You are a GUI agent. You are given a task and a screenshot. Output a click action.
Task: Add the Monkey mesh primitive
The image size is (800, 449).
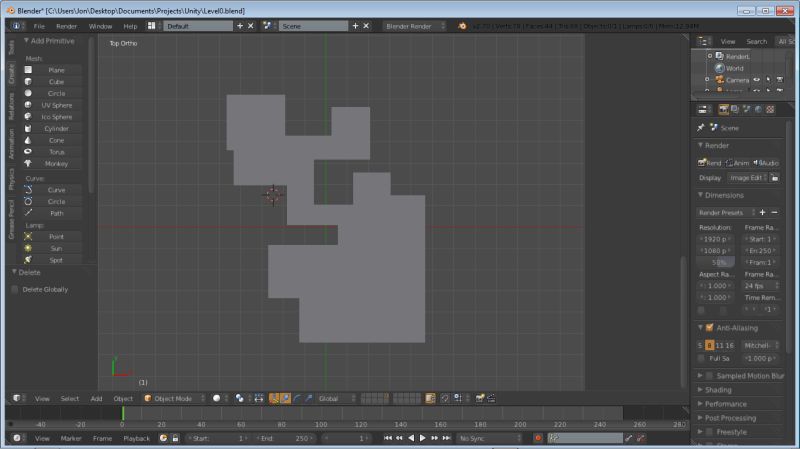coord(53,164)
